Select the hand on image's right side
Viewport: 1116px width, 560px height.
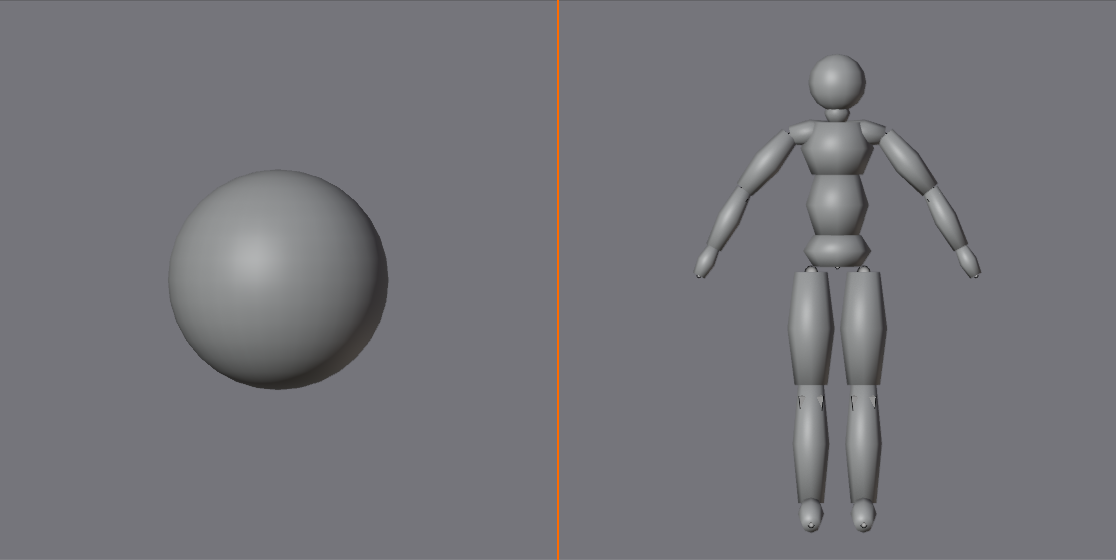click(x=968, y=262)
